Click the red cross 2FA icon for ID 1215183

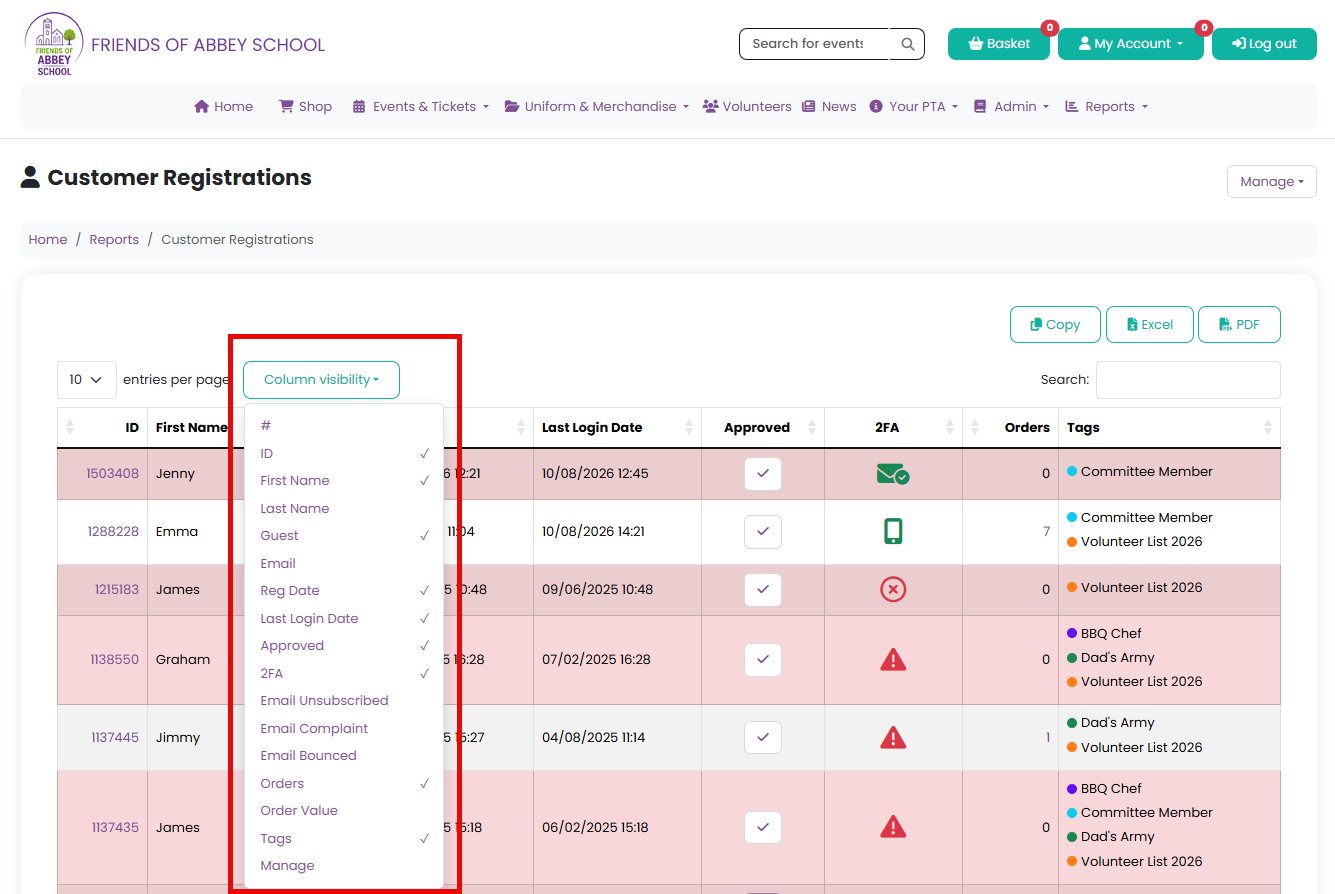[893, 590]
